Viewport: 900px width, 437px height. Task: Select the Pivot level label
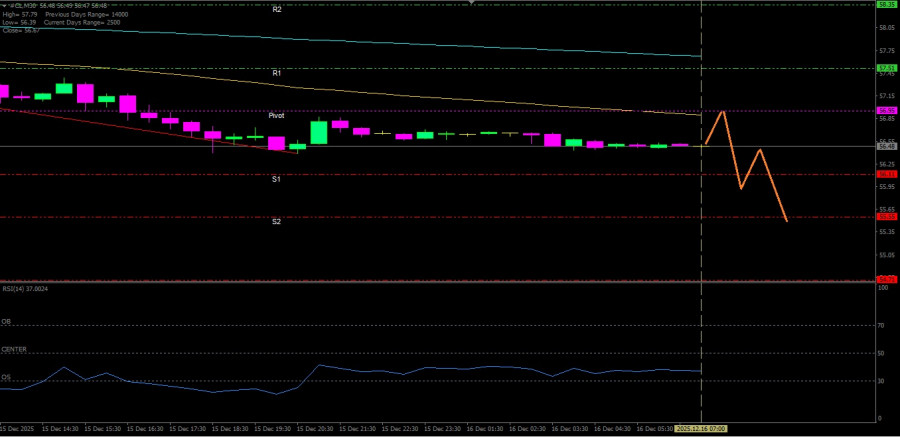[277, 115]
